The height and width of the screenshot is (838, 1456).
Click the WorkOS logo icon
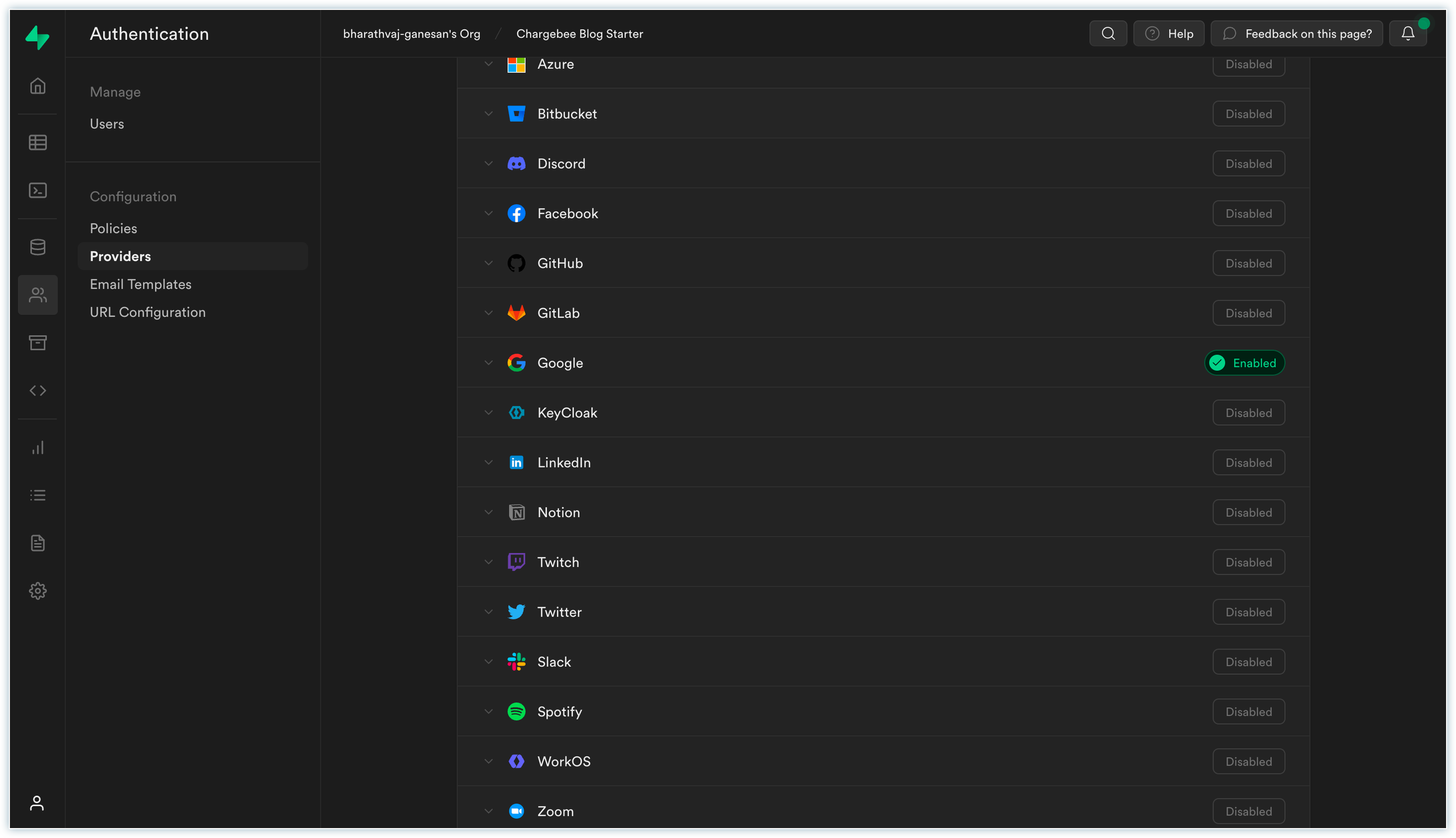pos(516,761)
